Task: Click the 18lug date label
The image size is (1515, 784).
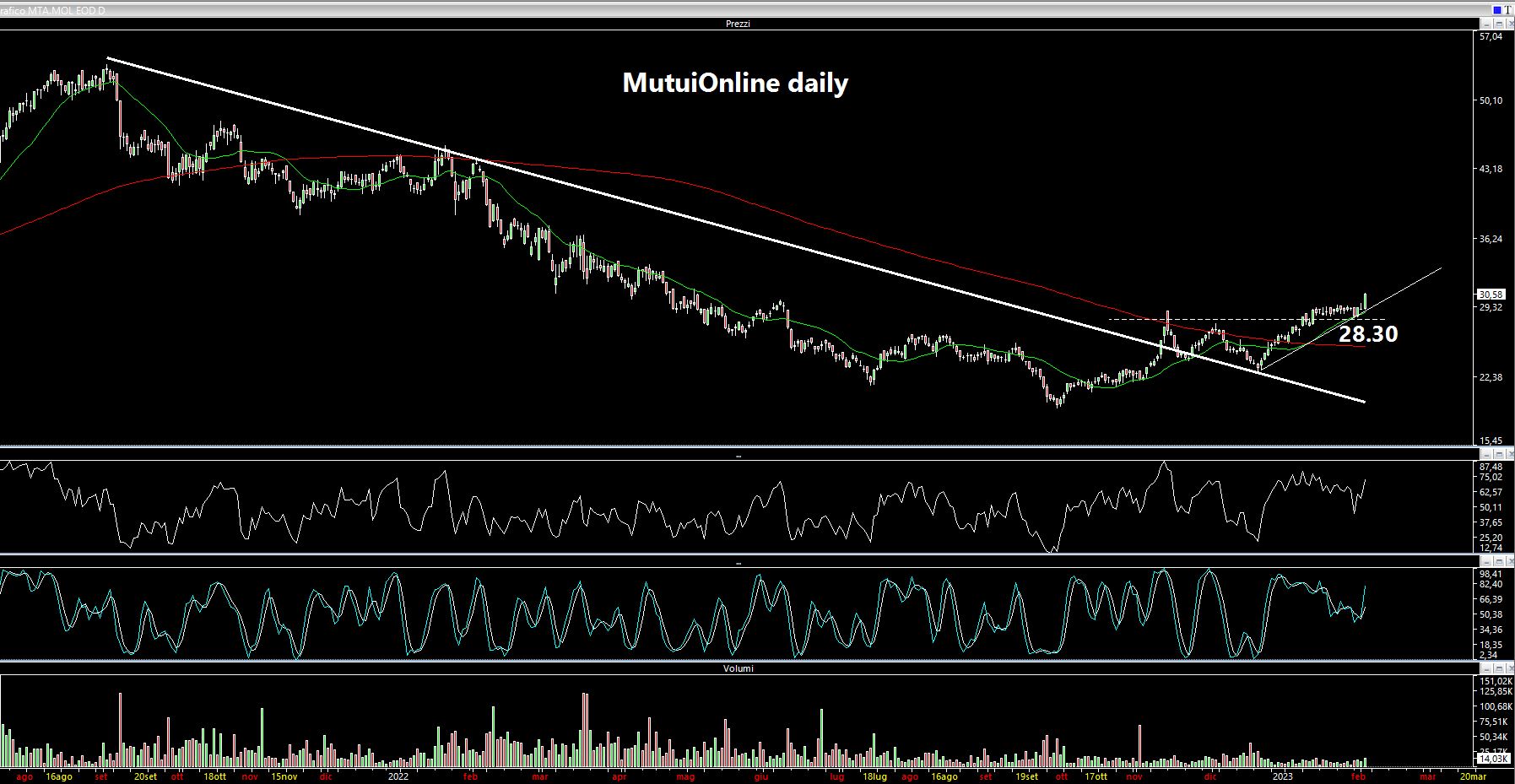Action: coord(874,776)
